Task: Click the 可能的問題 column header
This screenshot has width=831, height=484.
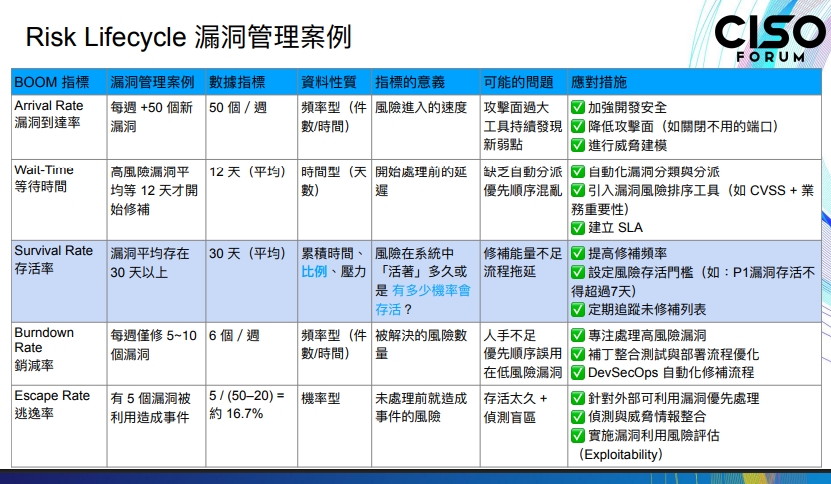Action: [x=524, y=82]
